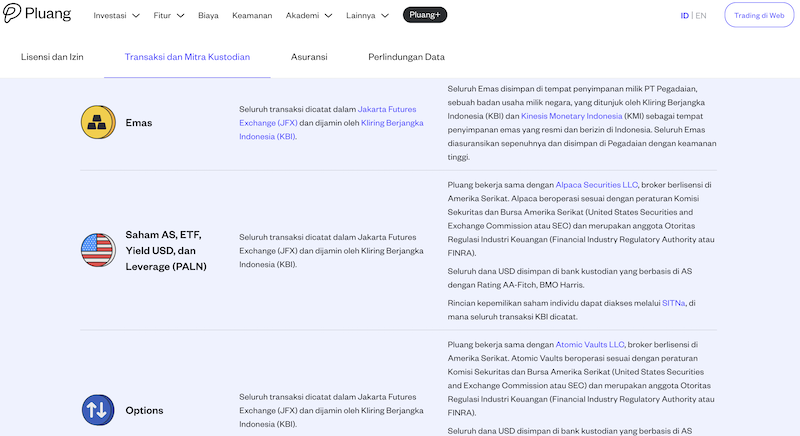
Task: Open the Keamanan menu item
Action: coord(252,16)
